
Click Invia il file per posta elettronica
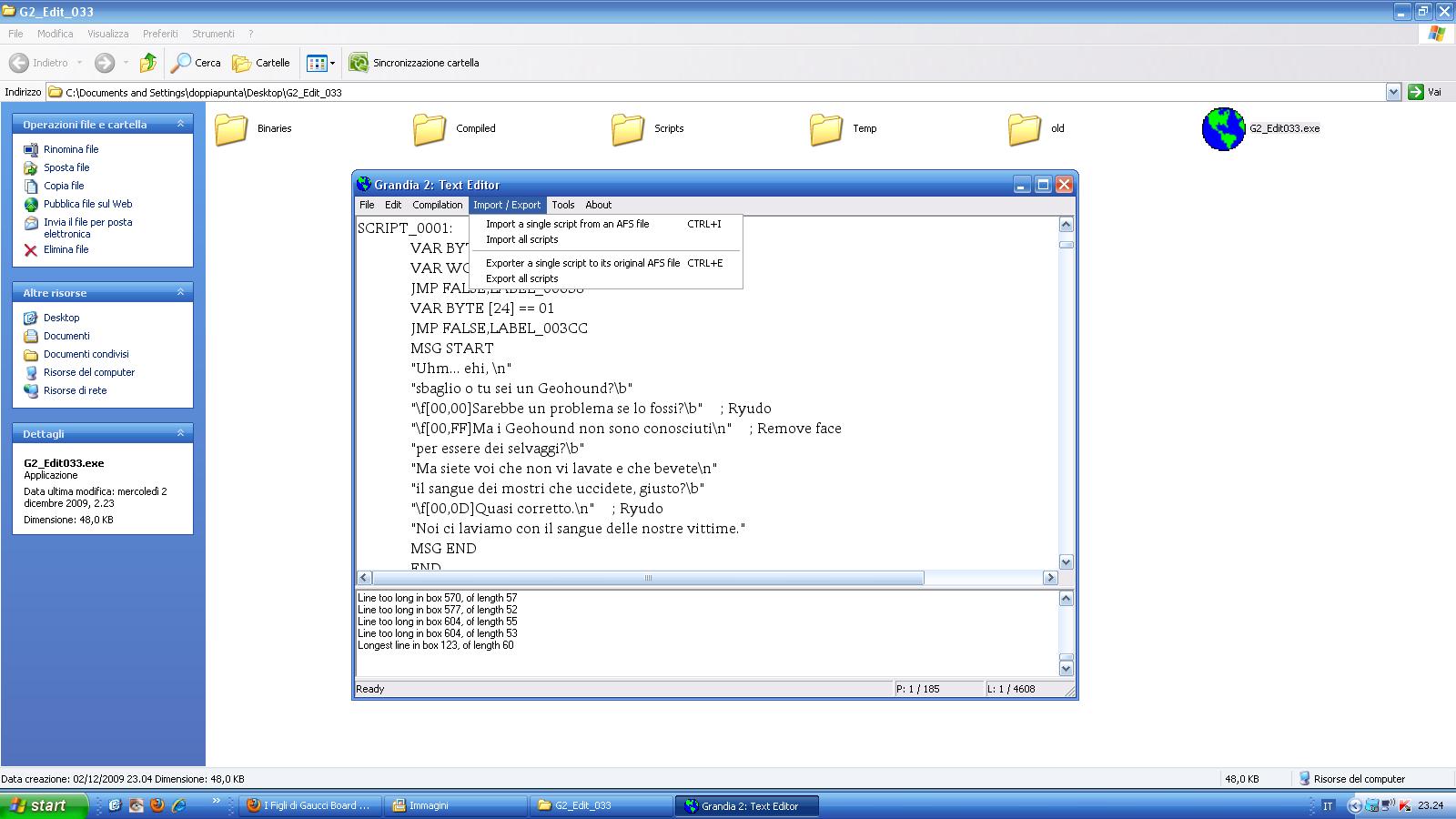coord(87,227)
